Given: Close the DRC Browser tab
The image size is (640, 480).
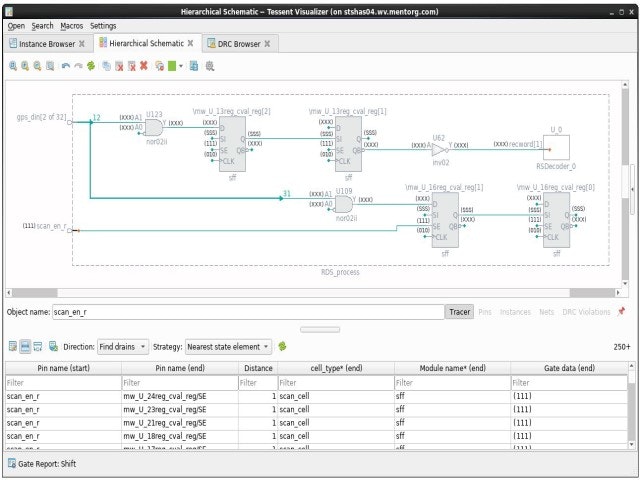Looking at the screenshot, I should [267, 44].
